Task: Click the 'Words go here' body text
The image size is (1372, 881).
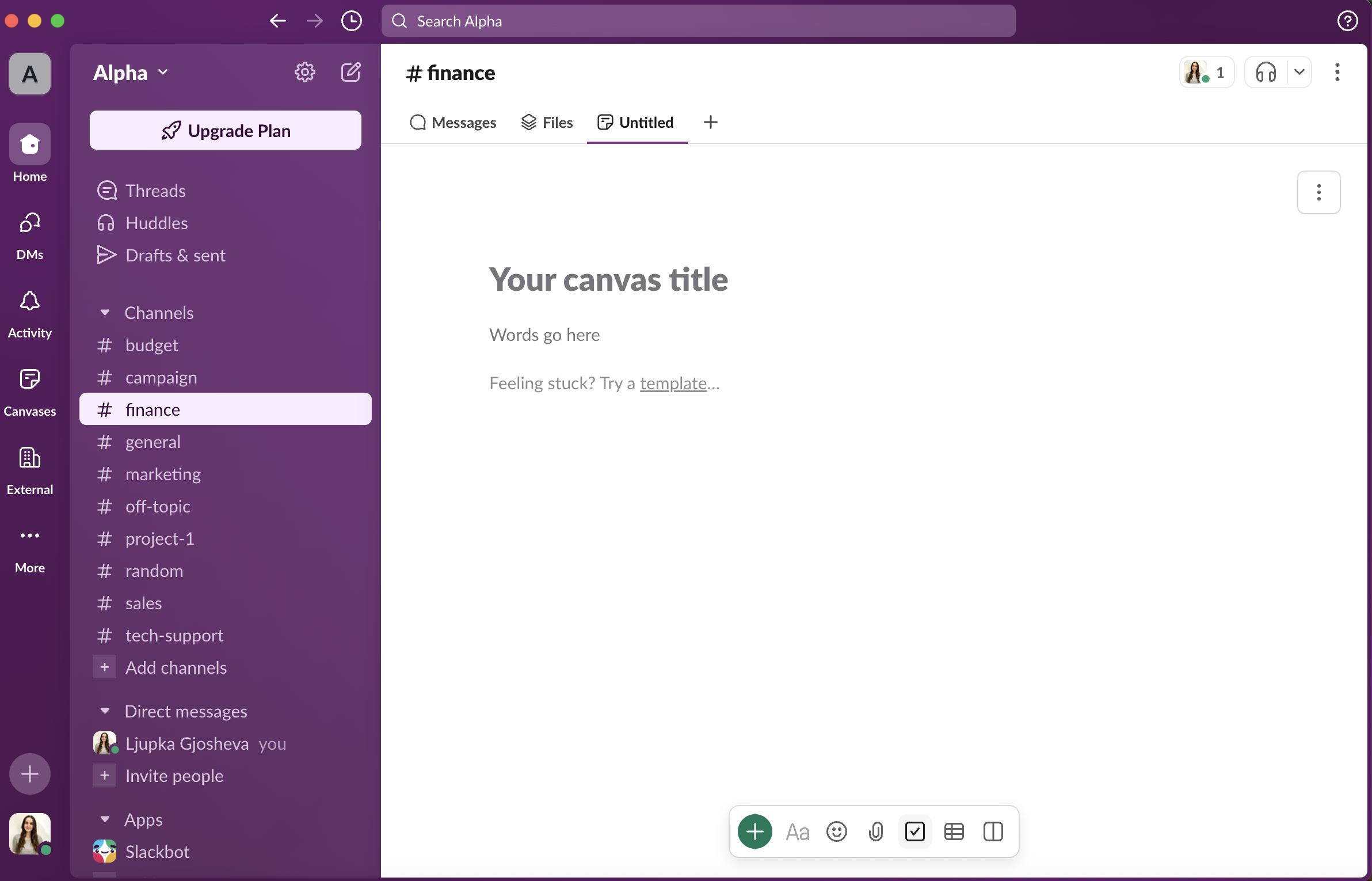Action: coord(544,335)
